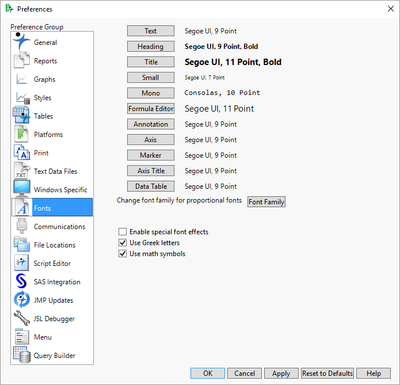This screenshot has height=385, width=400.
Task: Select the Windows Specific label
Action: tap(60, 190)
